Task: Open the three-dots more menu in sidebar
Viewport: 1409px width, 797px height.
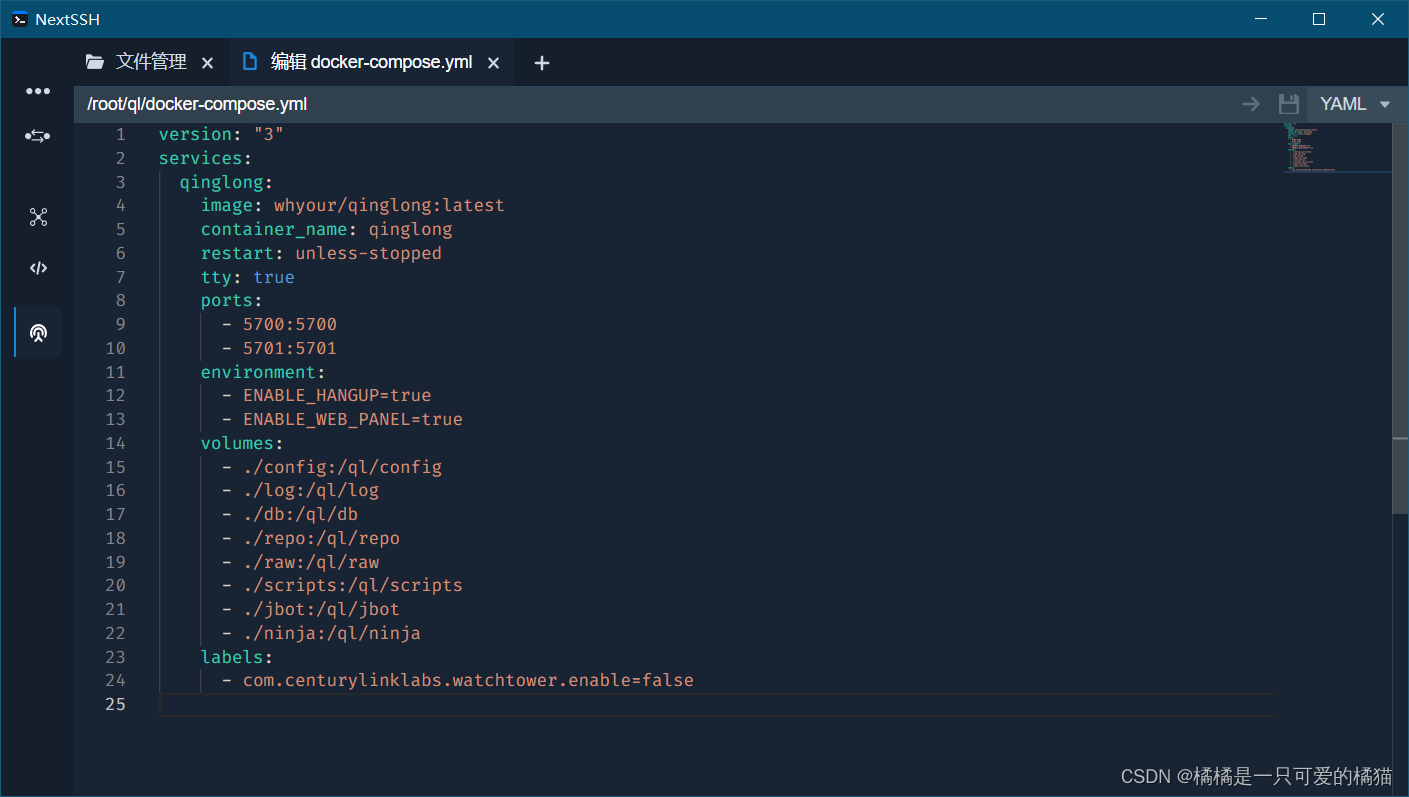Action: click(38, 91)
